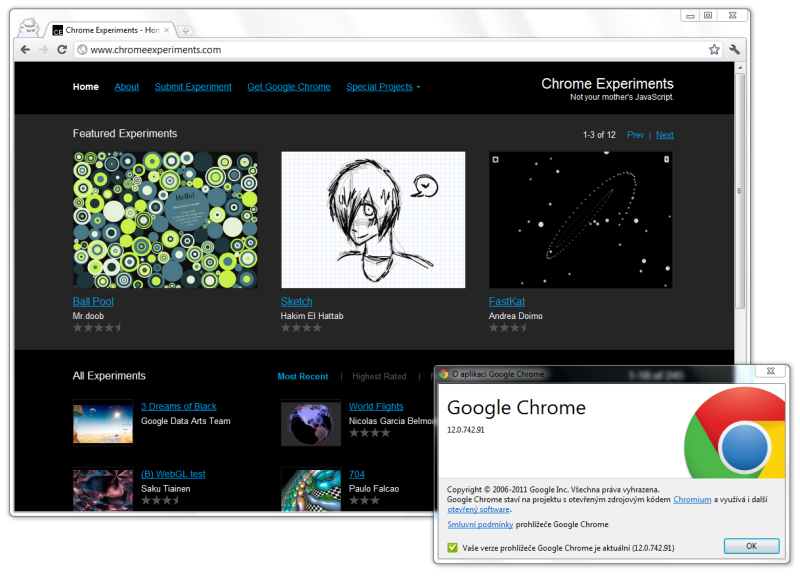Open the About page link
The height and width of the screenshot is (577, 800).
pos(127,87)
